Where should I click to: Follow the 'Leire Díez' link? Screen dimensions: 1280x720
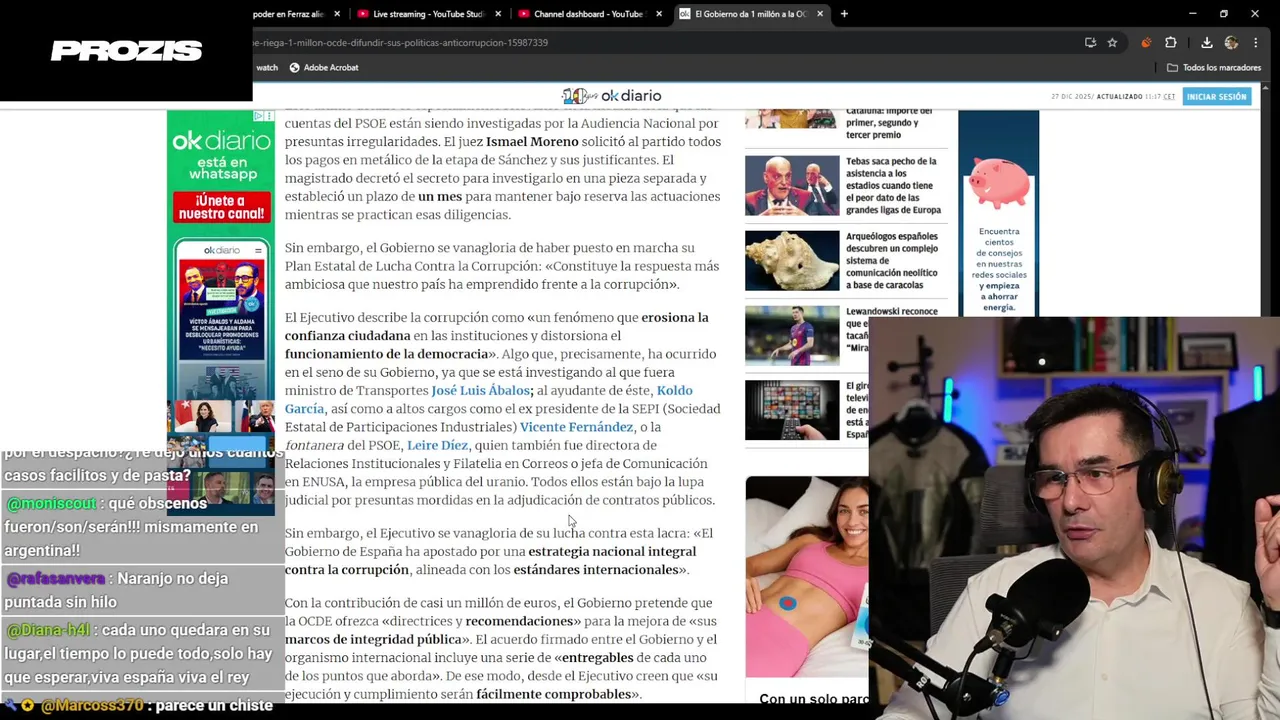[437, 445]
